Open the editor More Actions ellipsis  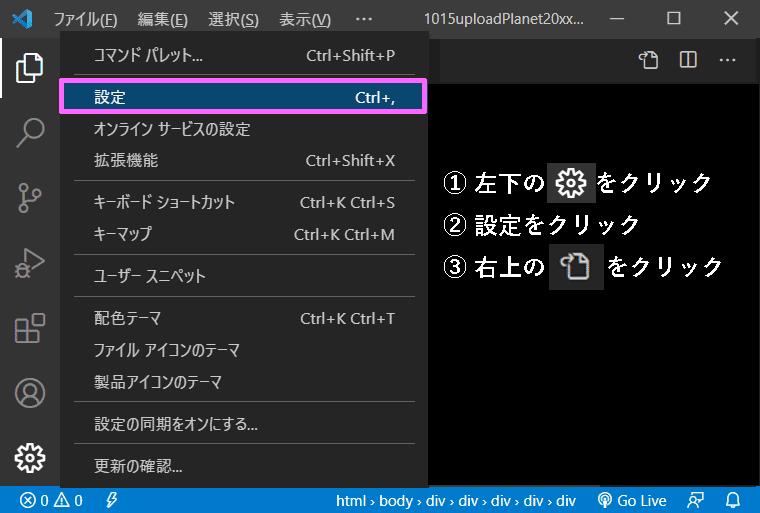click(x=728, y=60)
